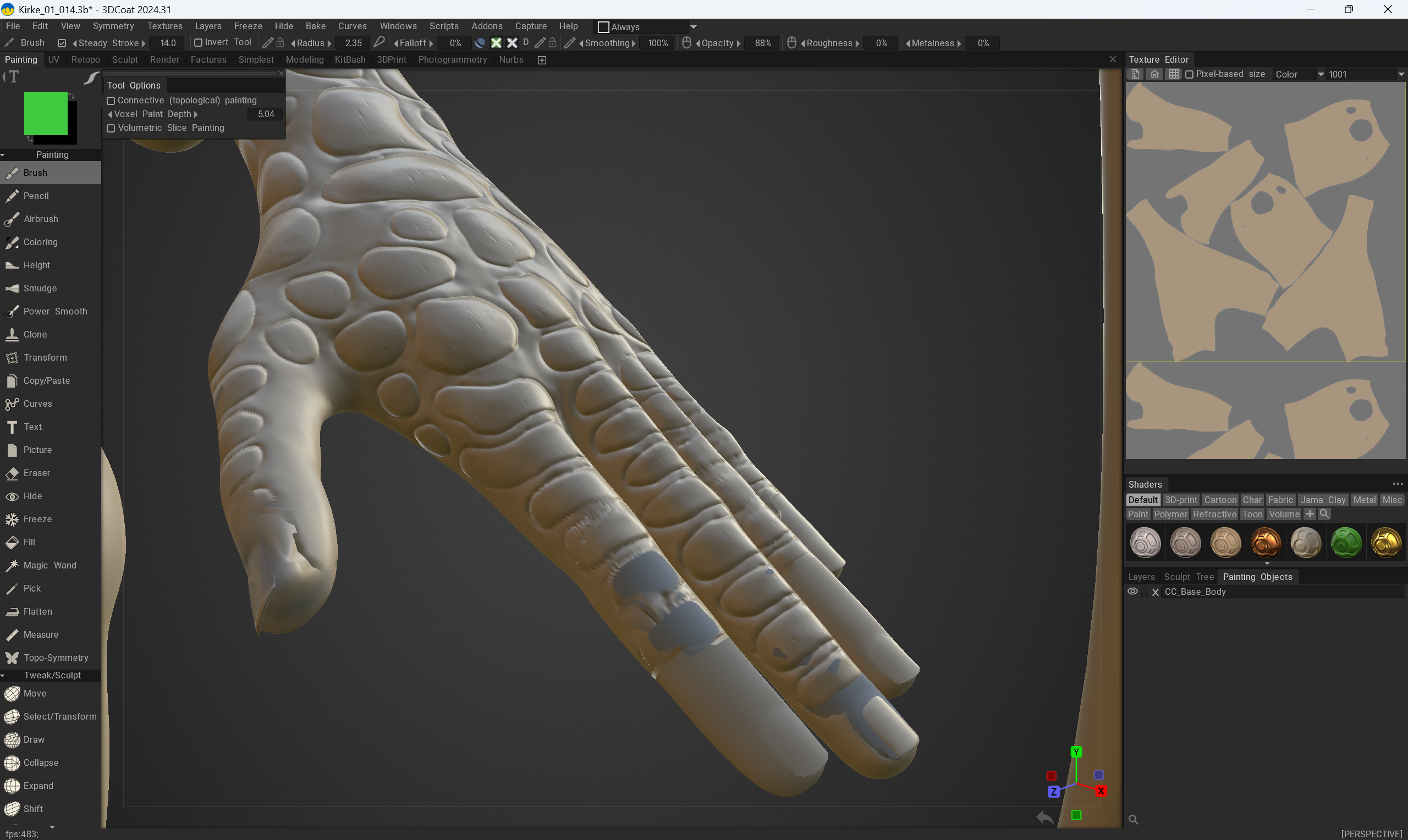Click the green foreground color swatch
This screenshot has height=840, width=1408.
pos(45,113)
